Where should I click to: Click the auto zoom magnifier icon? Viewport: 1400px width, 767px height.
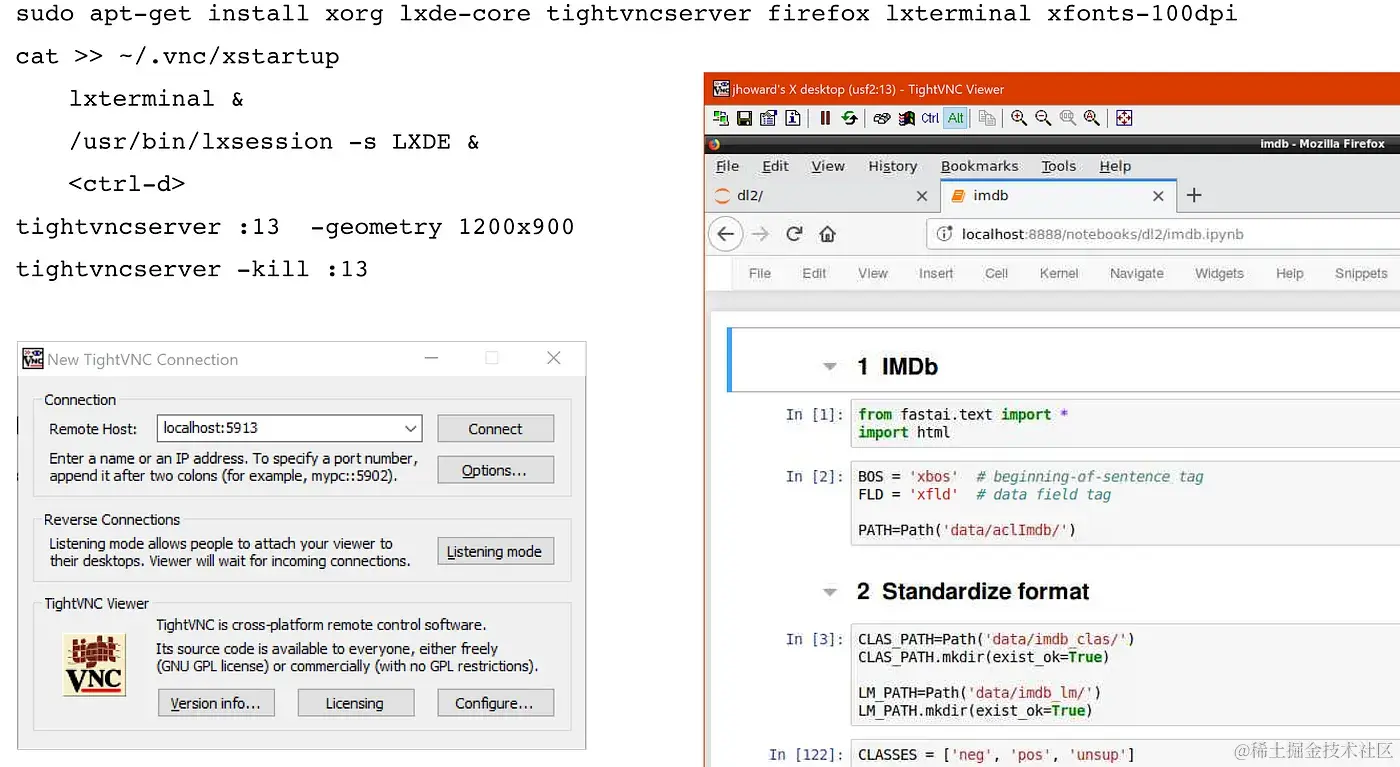click(x=1091, y=118)
